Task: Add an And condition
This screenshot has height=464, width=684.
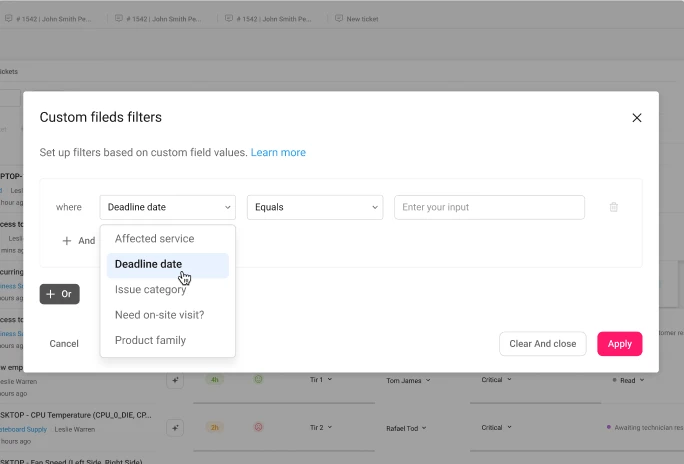Action: tap(79, 241)
